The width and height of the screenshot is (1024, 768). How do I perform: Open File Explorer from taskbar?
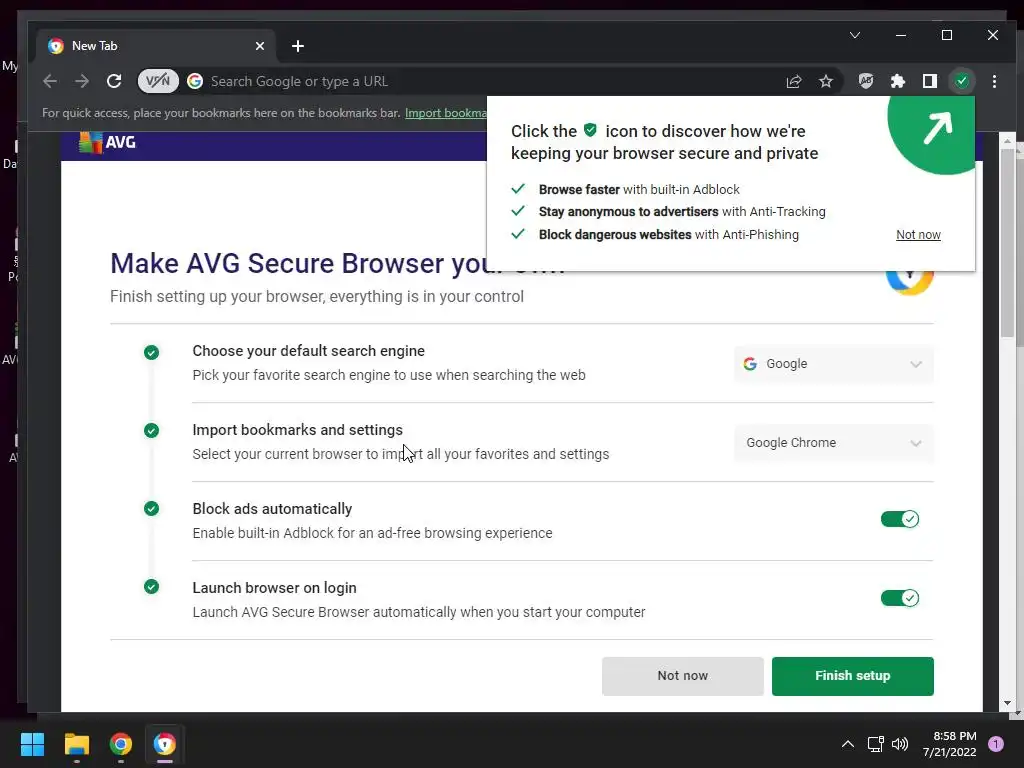pyautogui.click(x=76, y=744)
